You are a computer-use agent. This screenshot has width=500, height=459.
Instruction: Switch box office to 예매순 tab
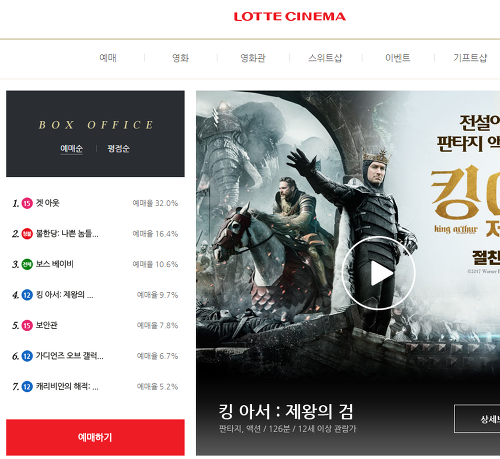pyautogui.click(x=71, y=148)
